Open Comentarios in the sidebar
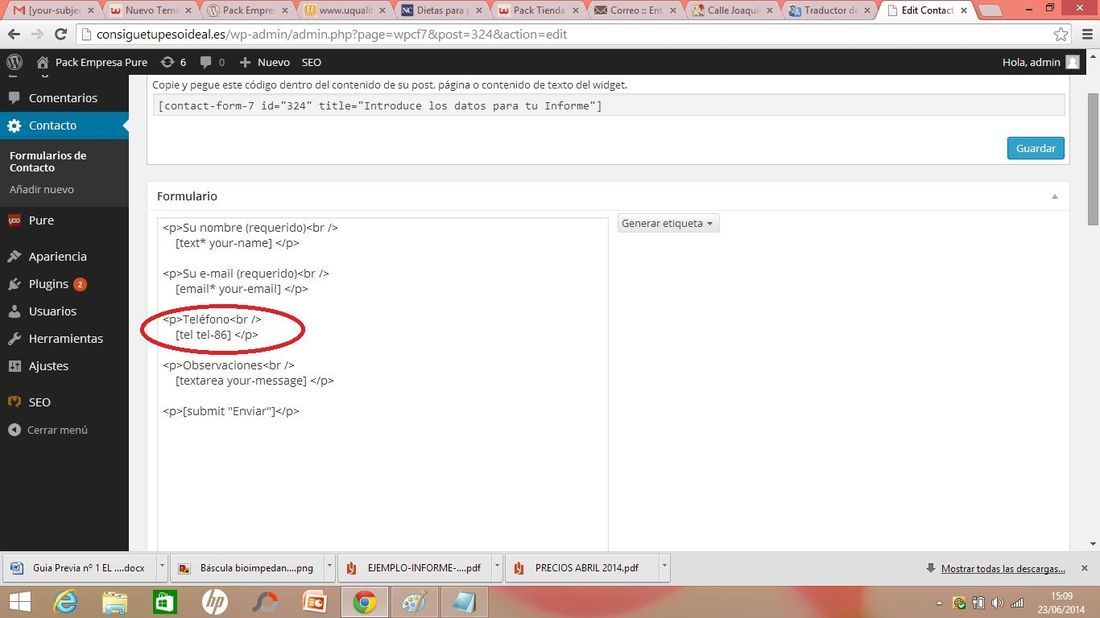This screenshot has width=1100, height=618. click(x=64, y=98)
